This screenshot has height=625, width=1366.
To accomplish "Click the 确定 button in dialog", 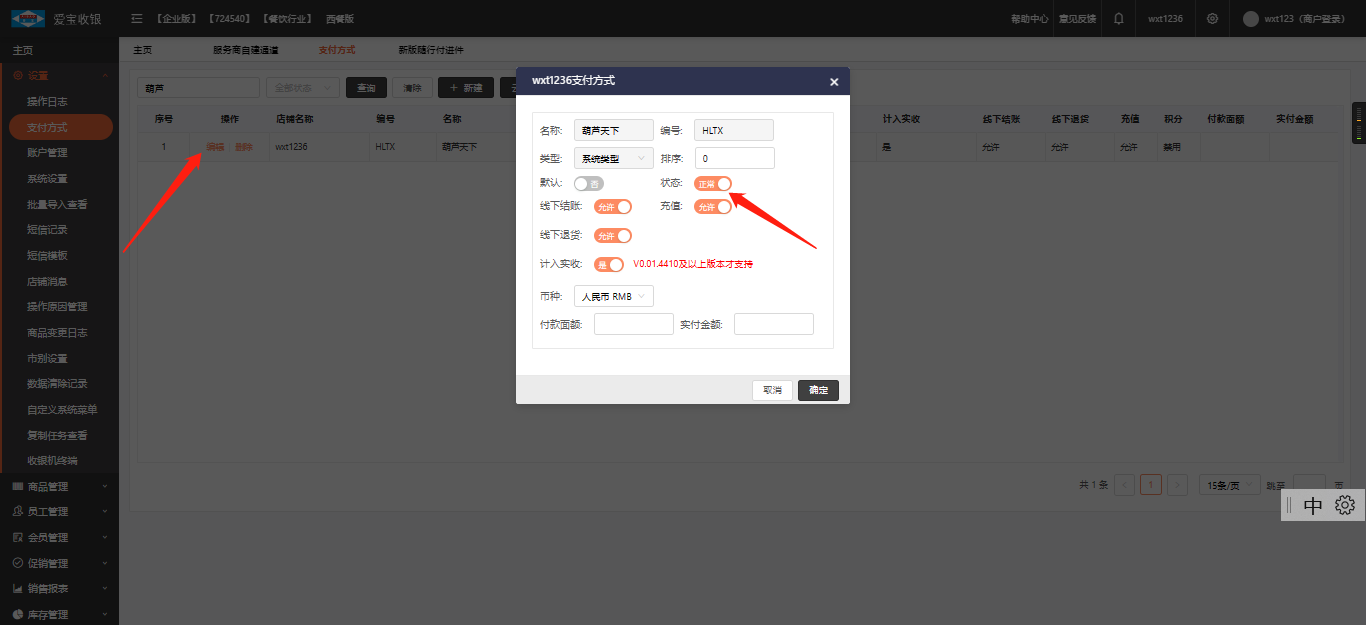I will (x=818, y=390).
